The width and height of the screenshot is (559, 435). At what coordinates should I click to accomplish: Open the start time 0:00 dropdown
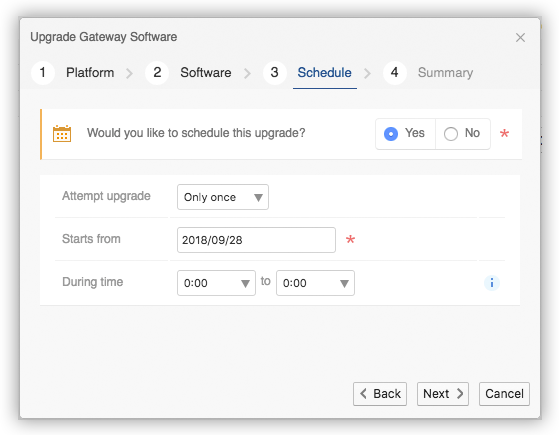[216, 283]
